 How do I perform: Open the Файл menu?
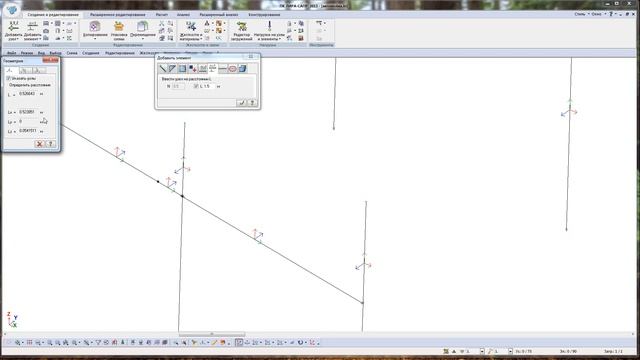coord(11,53)
